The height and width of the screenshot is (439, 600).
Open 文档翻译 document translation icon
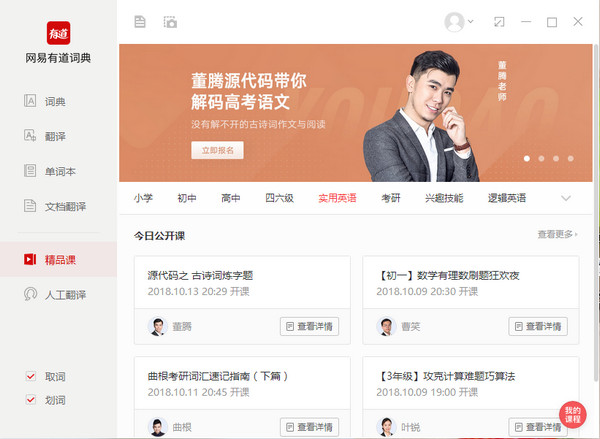click(x=30, y=206)
